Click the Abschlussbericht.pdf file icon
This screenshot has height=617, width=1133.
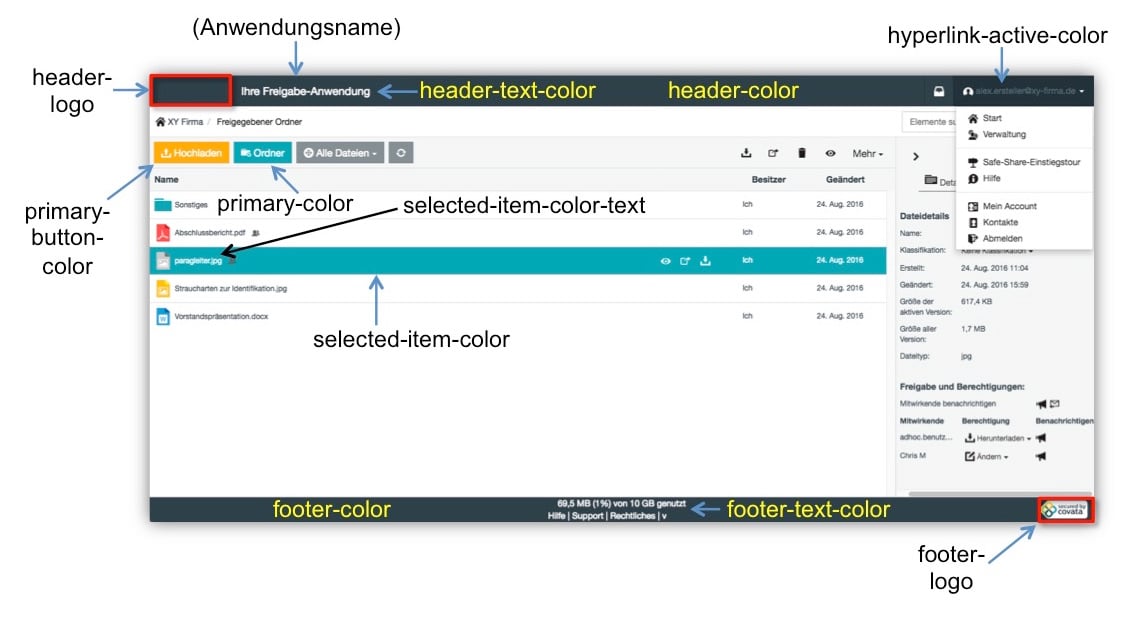[x=163, y=233]
